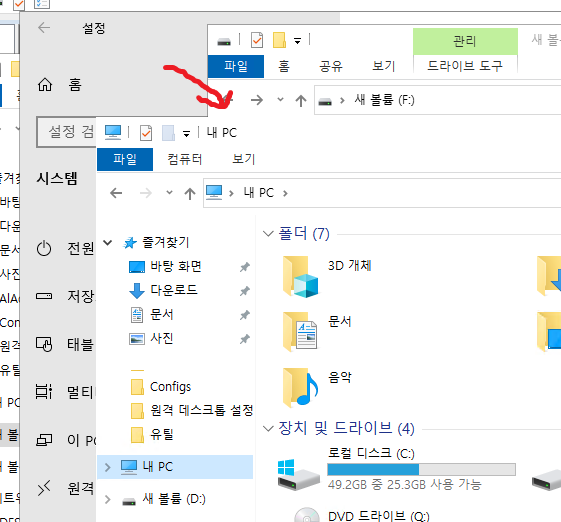Go up one level in F: drive window
This screenshot has width=561, height=522.
(x=301, y=100)
